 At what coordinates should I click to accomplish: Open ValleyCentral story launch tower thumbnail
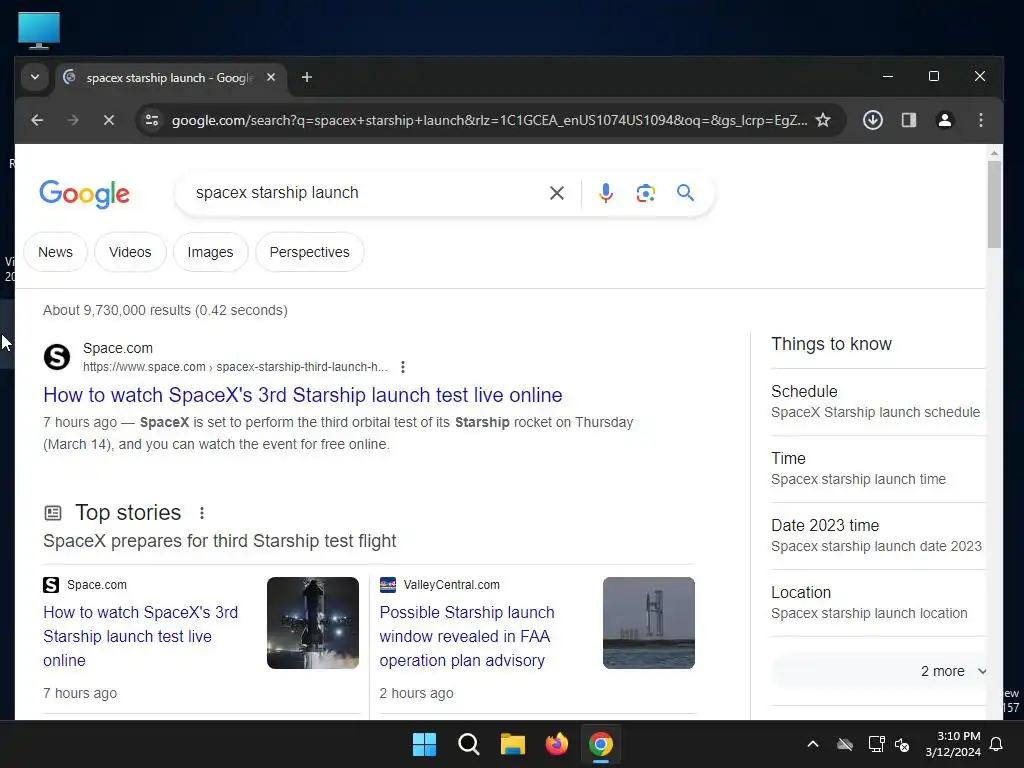coord(648,623)
